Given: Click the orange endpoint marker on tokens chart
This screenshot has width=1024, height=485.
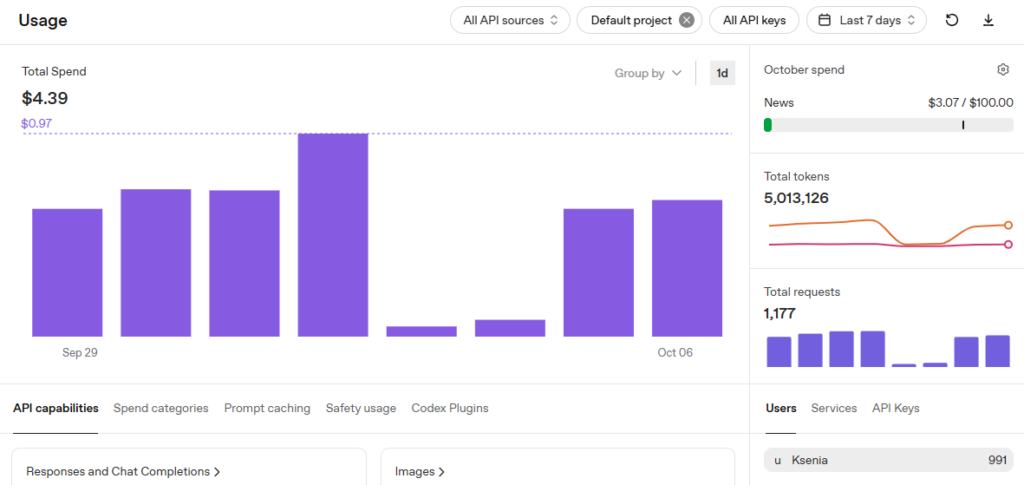Looking at the screenshot, I should 1008,225.
